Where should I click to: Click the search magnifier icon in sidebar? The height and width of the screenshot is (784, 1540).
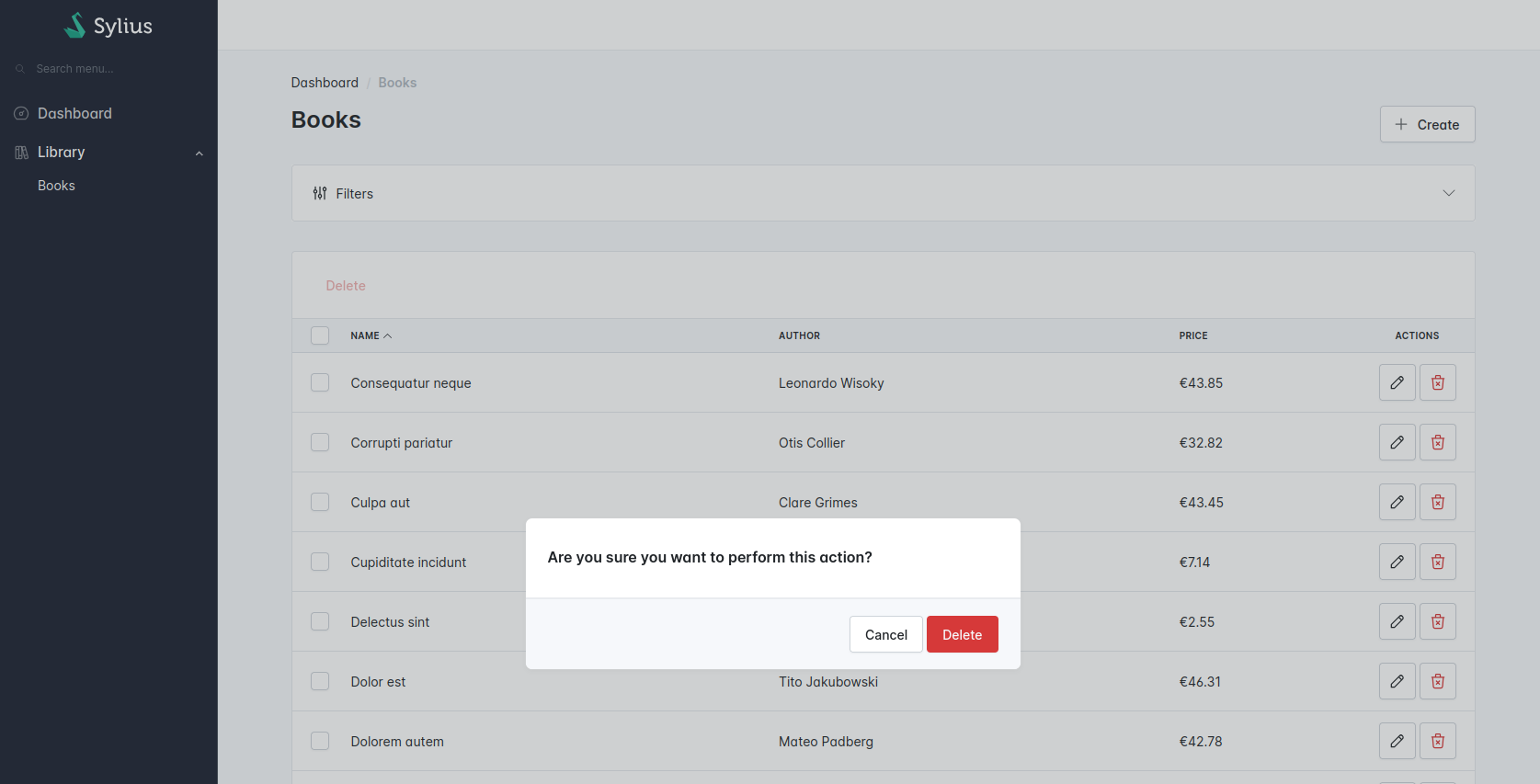20,69
